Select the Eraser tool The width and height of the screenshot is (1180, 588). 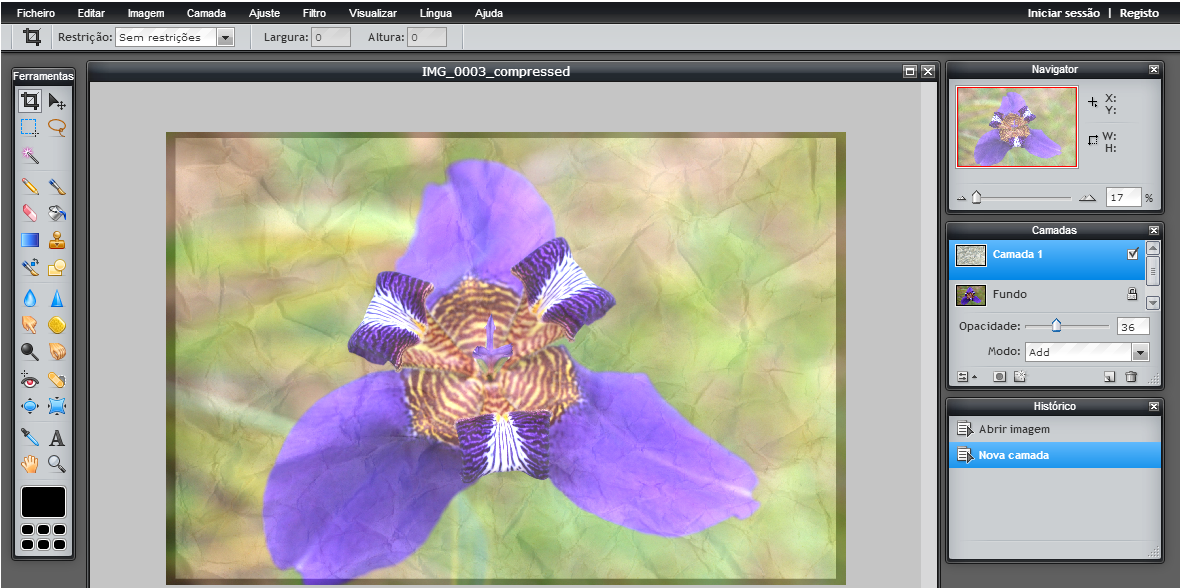tap(30, 213)
